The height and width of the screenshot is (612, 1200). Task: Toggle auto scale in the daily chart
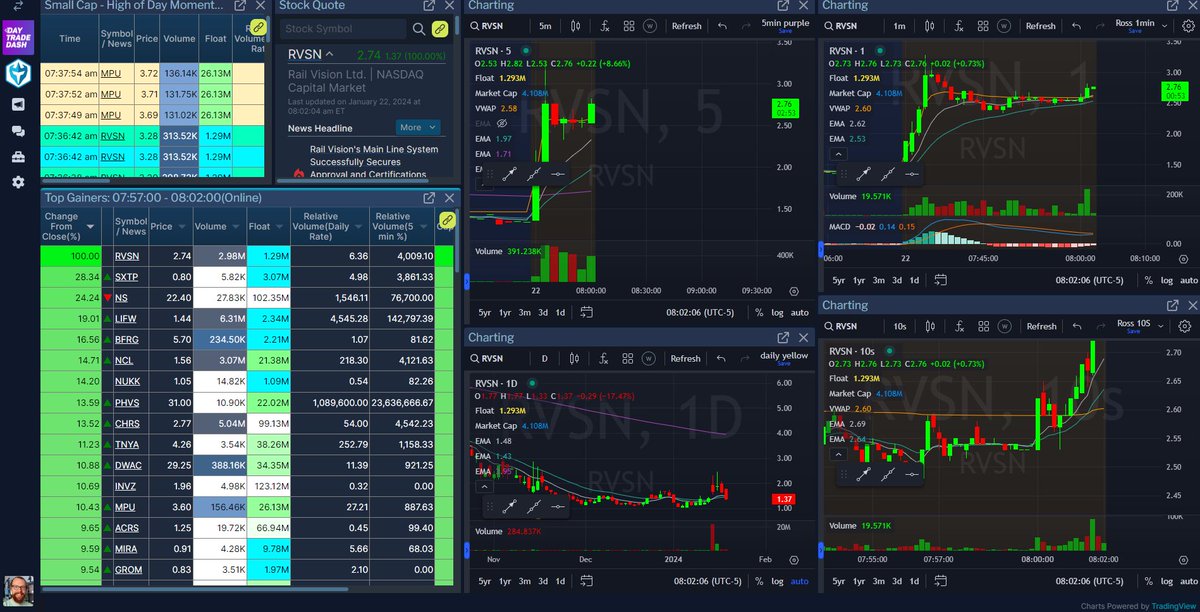[x=800, y=581]
